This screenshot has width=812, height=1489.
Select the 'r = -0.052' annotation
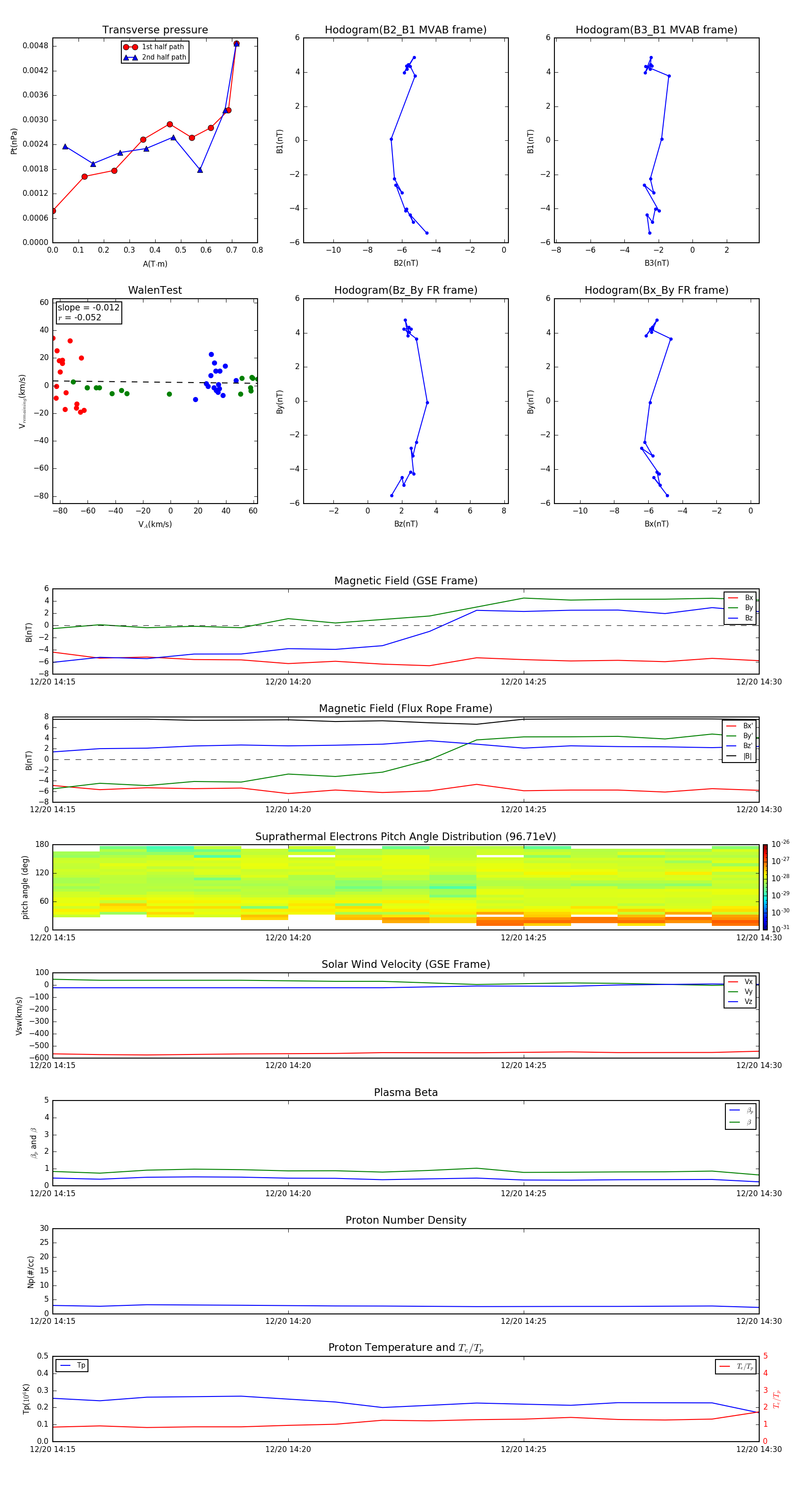[80, 317]
